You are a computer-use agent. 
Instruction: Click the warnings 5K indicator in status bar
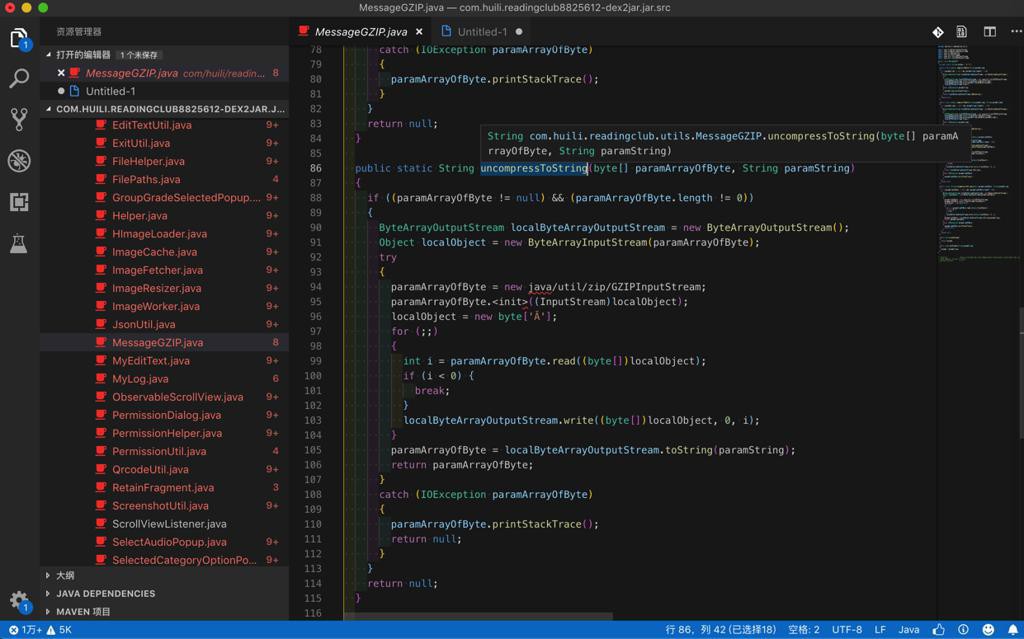[x=59, y=630]
